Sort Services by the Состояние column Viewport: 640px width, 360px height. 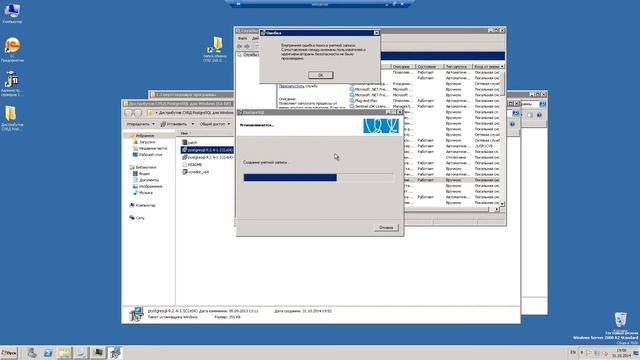pos(429,67)
